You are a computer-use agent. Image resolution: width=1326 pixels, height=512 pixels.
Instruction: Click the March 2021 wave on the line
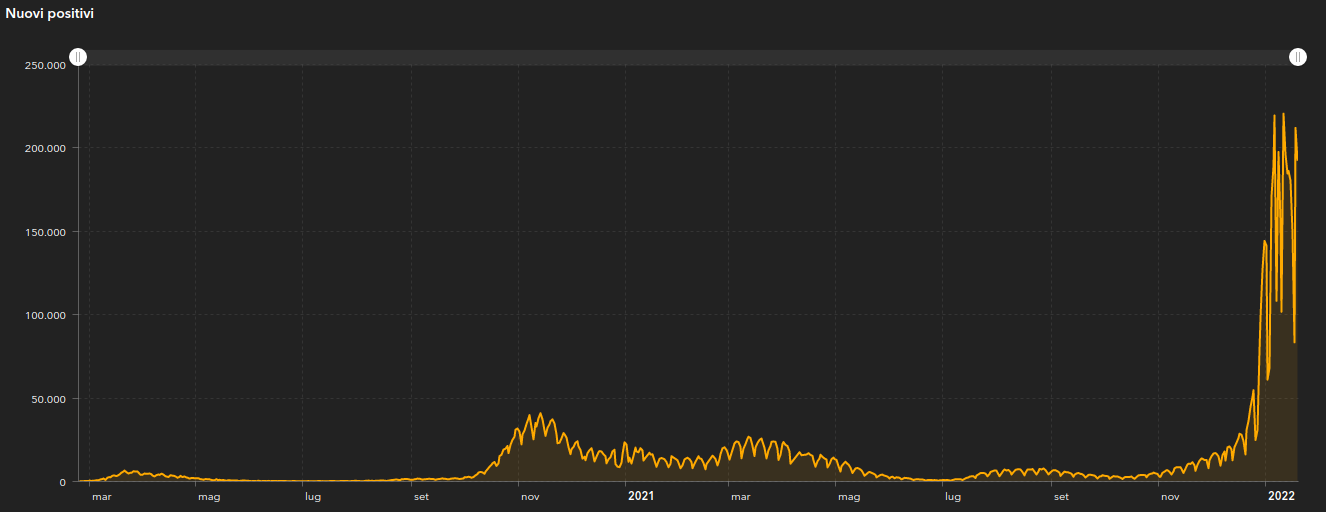pyautogui.click(x=750, y=438)
